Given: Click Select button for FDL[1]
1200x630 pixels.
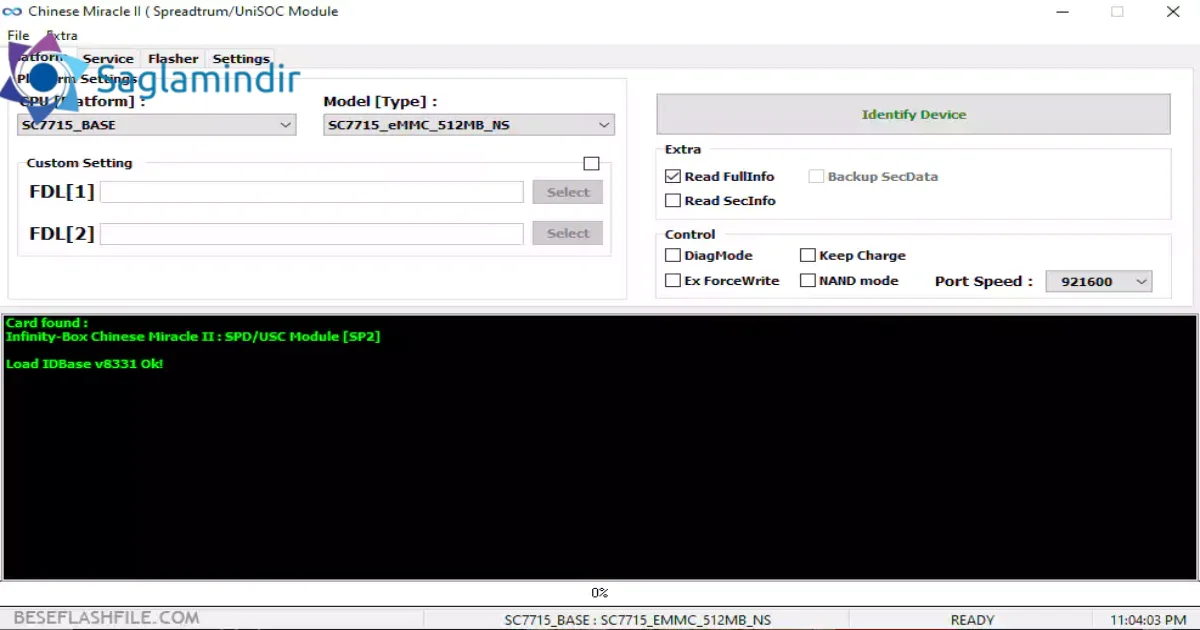Looking at the screenshot, I should pyautogui.click(x=568, y=192).
